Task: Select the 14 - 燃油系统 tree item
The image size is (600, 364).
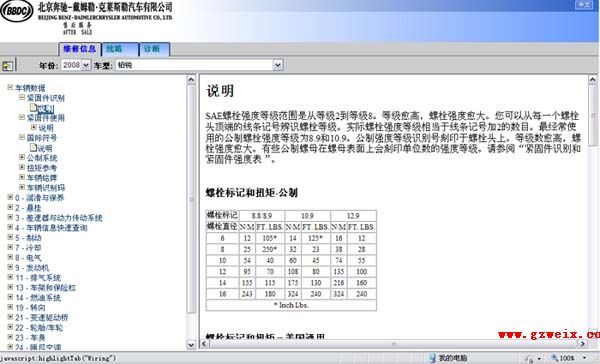Action: 38,297
